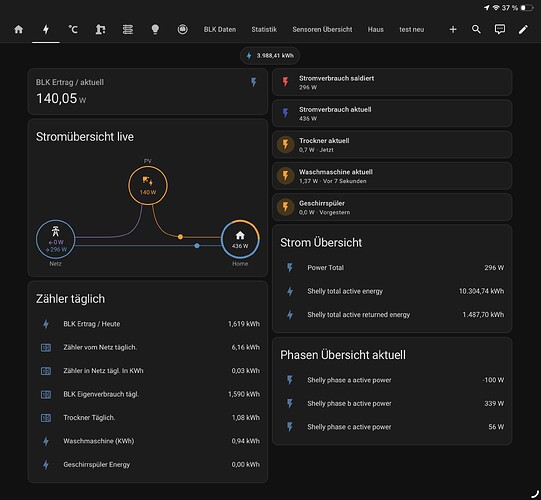The width and height of the screenshot is (541, 500).
Task: Open the home view tab icon
Action: pyautogui.click(x=19, y=30)
